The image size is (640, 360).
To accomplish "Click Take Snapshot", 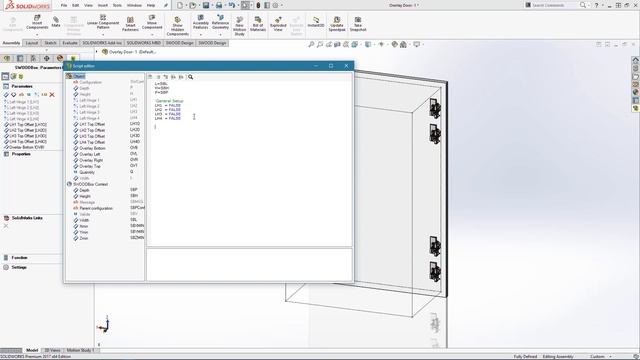I will point(358,24).
